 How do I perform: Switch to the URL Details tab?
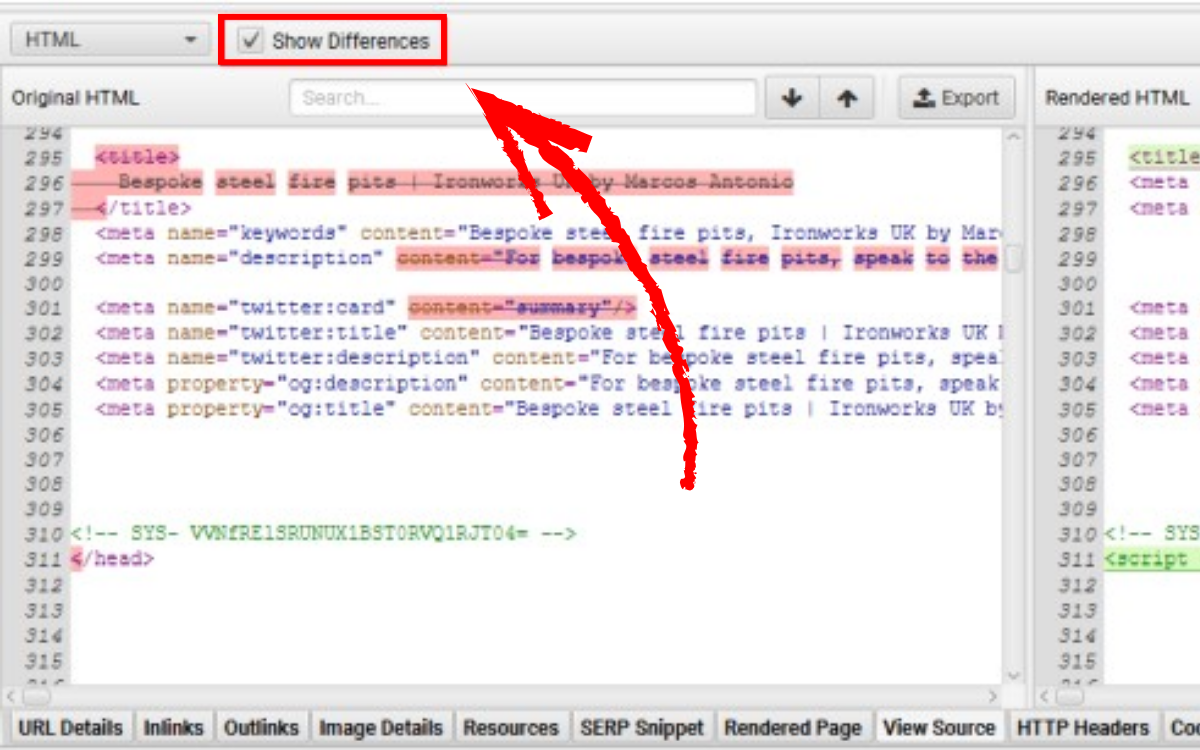pyautogui.click(x=71, y=727)
